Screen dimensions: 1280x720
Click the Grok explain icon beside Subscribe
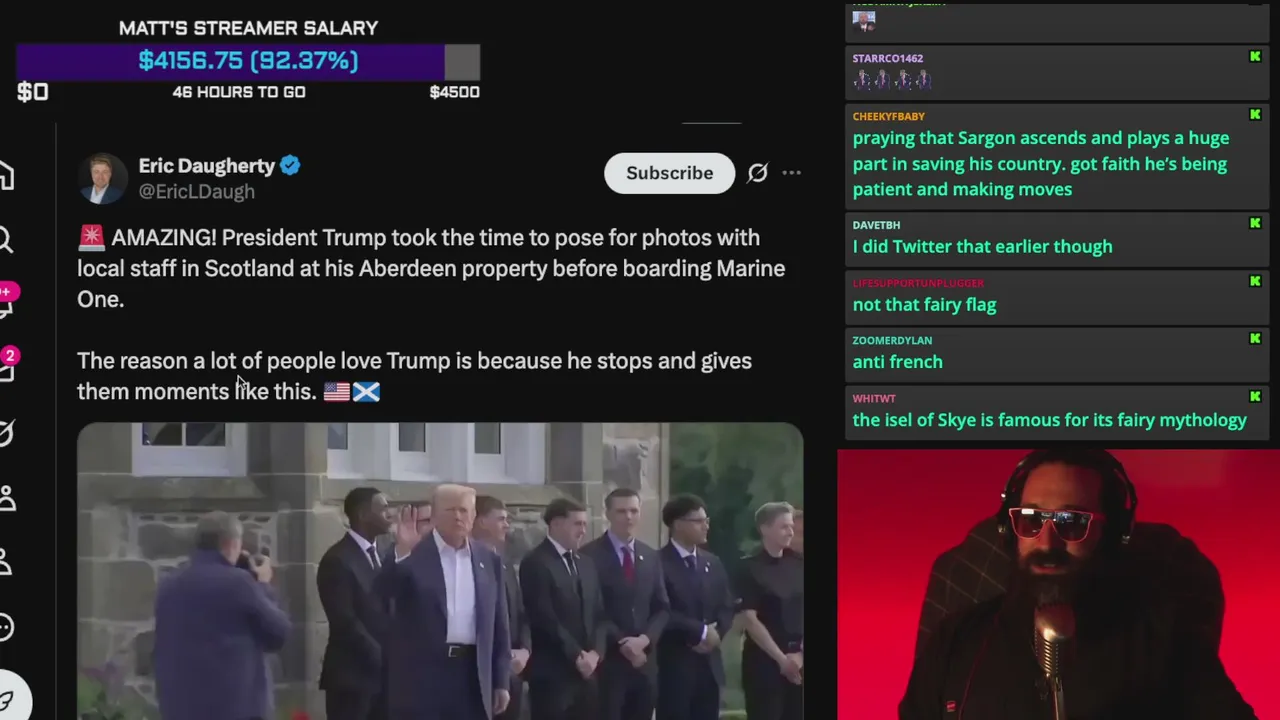click(x=758, y=173)
